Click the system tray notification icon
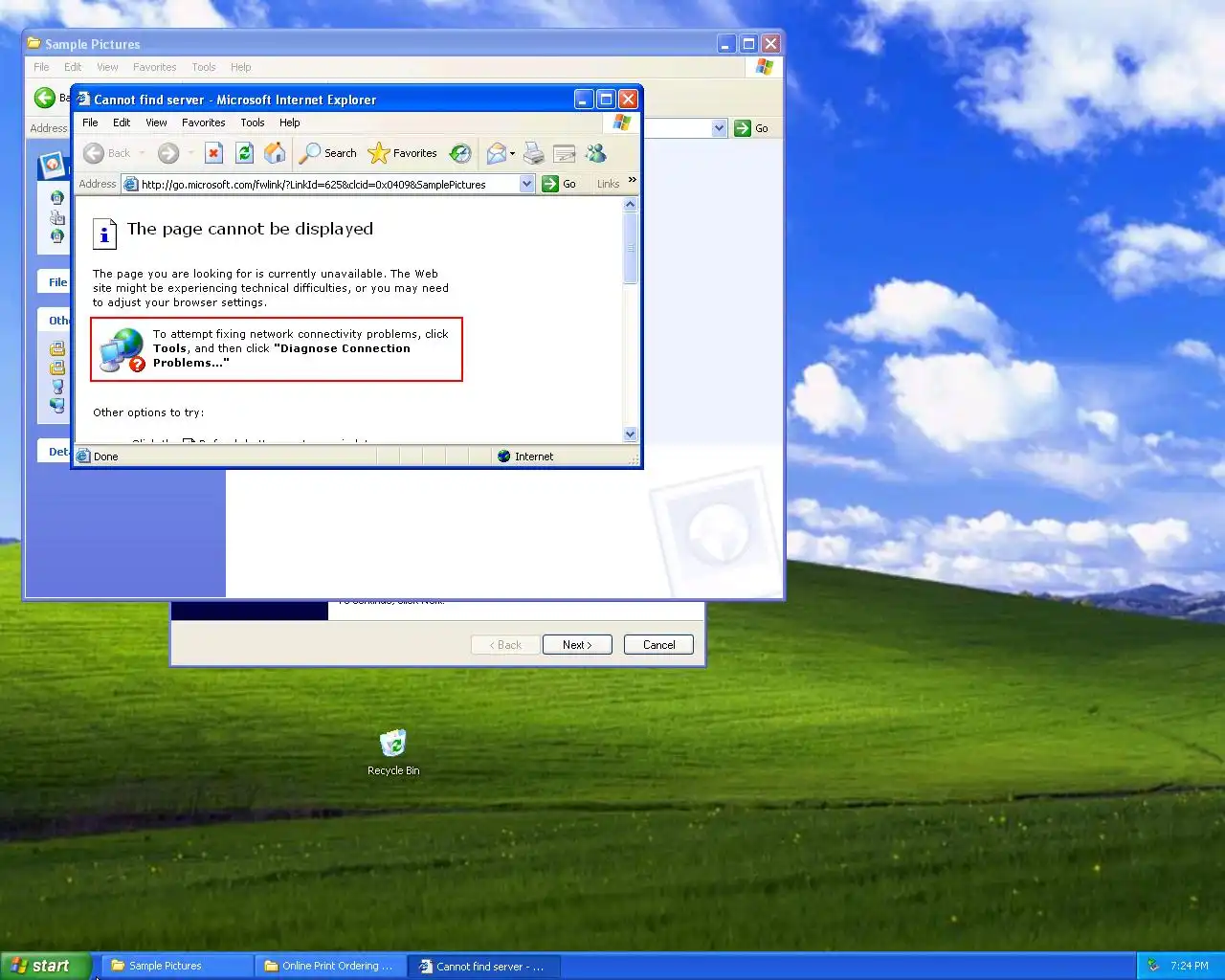1225x980 pixels. pos(1153,966)
